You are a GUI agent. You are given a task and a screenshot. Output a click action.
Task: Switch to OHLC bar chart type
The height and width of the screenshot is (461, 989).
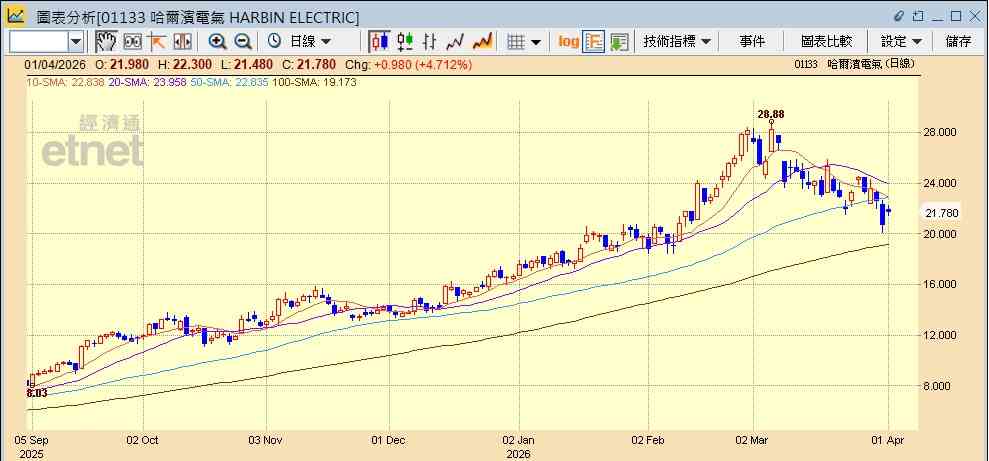[430, 42]
